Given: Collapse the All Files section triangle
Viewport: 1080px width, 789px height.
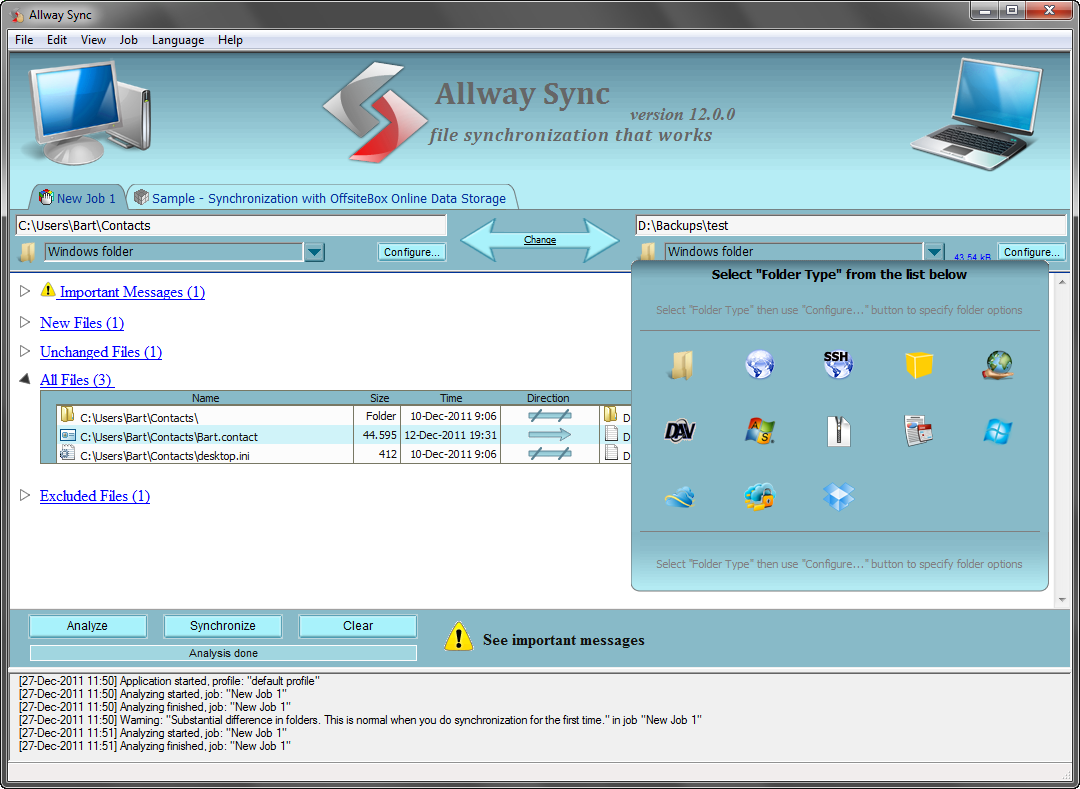Looking at the screenshot, I should (x=25, y=379).
